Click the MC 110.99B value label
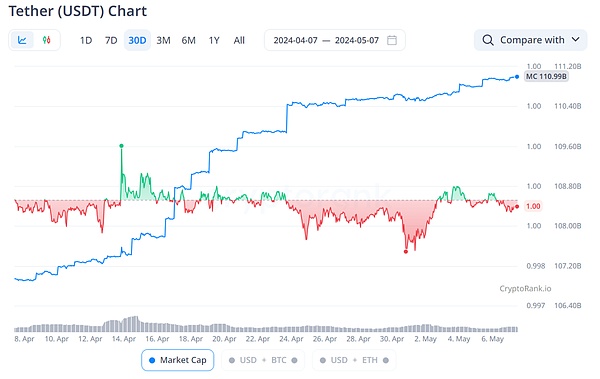Screen dimensions: 600x379 tap(546, 77)
